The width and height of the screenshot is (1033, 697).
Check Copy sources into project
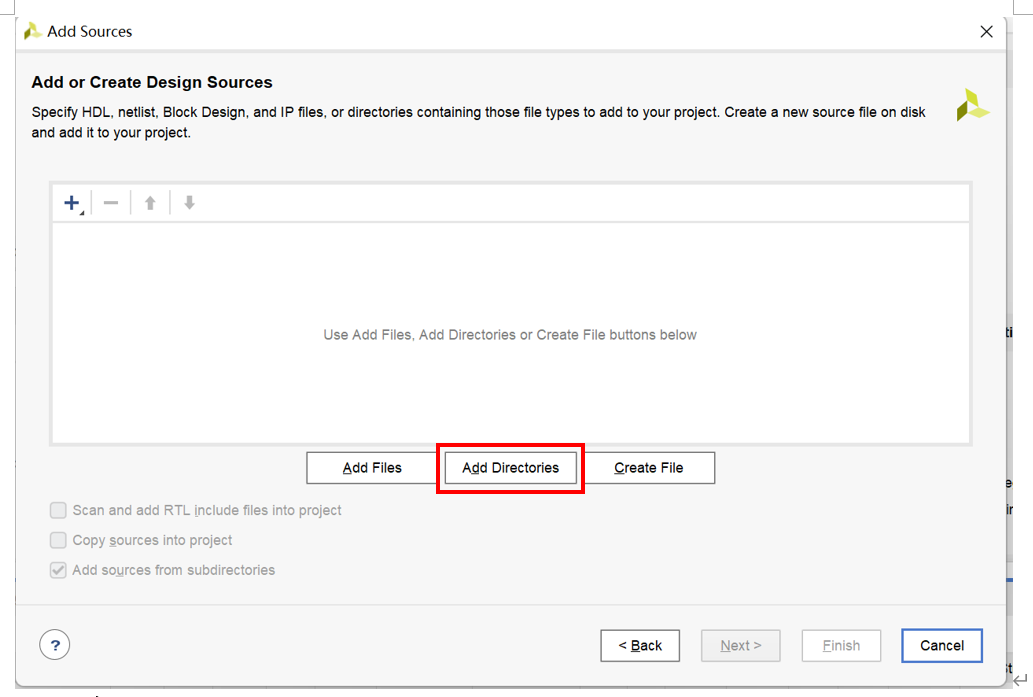point(59,540)
